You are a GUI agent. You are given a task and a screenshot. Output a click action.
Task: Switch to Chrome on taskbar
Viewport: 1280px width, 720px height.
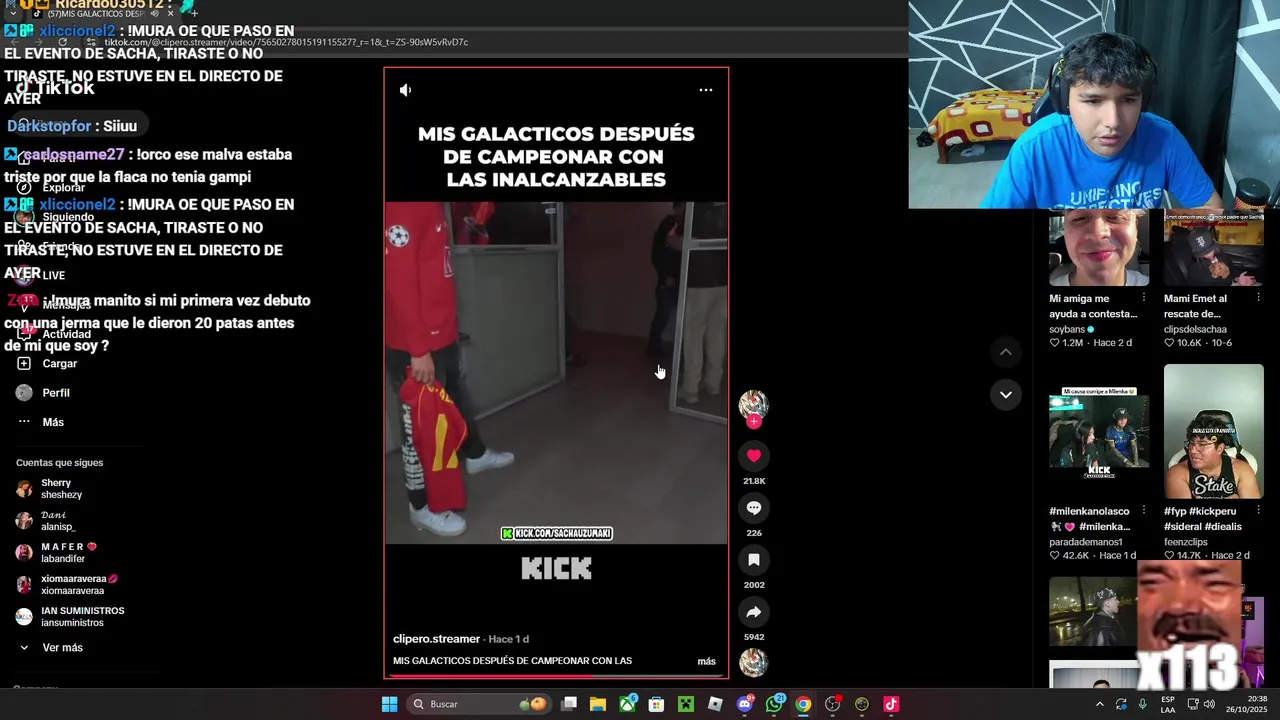803,704
